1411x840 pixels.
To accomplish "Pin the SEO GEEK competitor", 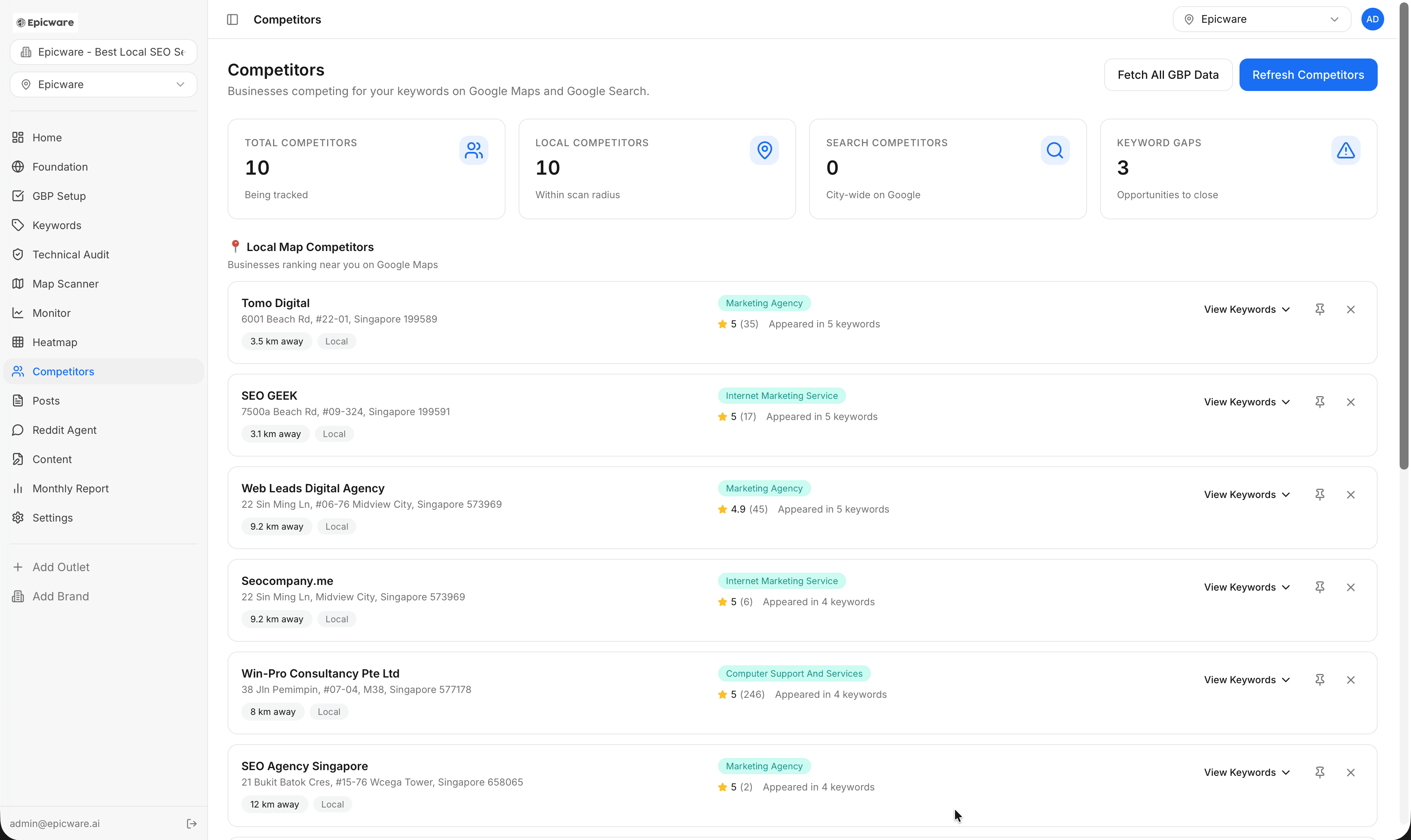I will pyautogui.click(x=1319, y=402).
